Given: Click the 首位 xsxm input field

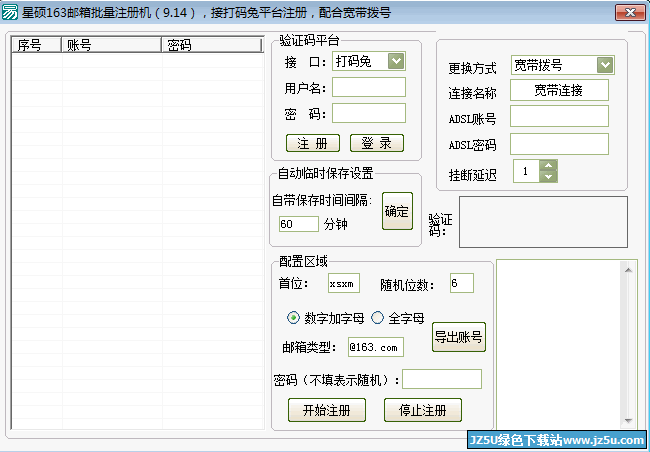Looking at the screenshot, I should coord(344,283).
